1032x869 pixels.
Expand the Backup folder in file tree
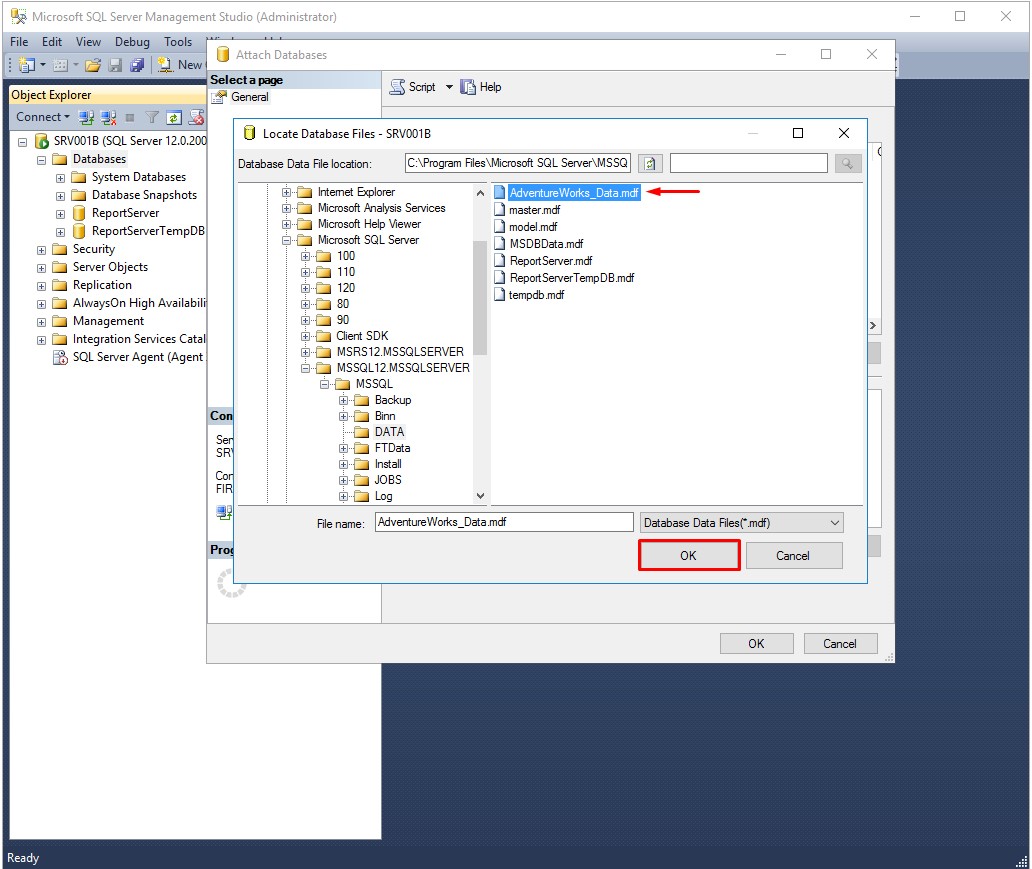pyautogui.click(x=344, y=400)
